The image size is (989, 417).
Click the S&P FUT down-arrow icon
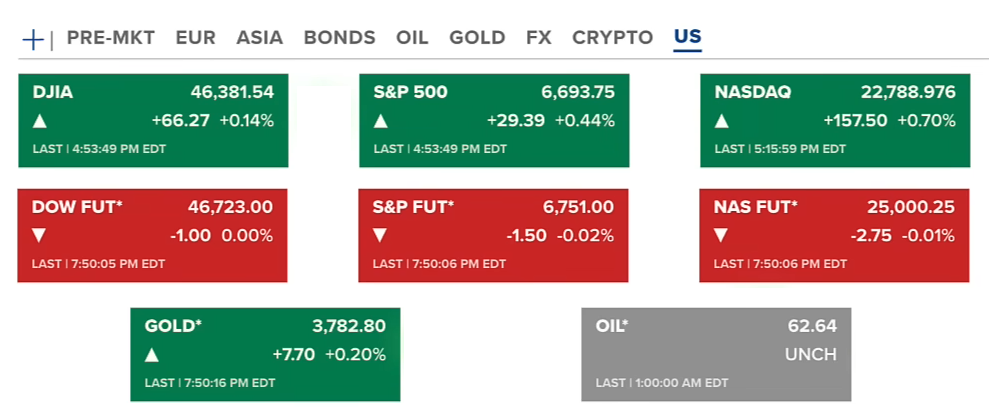(x=381, y=237)
